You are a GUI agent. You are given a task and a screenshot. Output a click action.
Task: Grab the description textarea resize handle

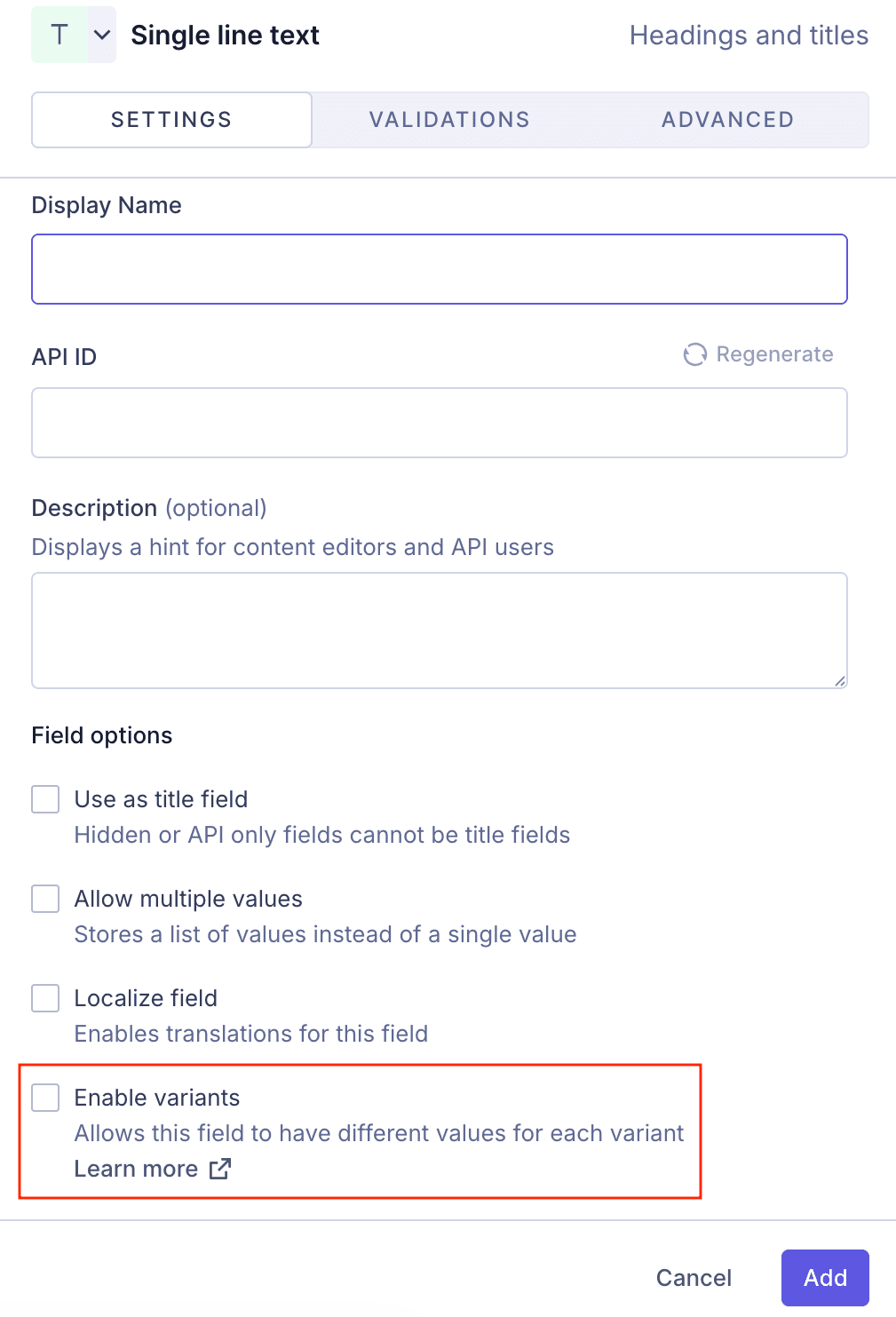[839, 680]
